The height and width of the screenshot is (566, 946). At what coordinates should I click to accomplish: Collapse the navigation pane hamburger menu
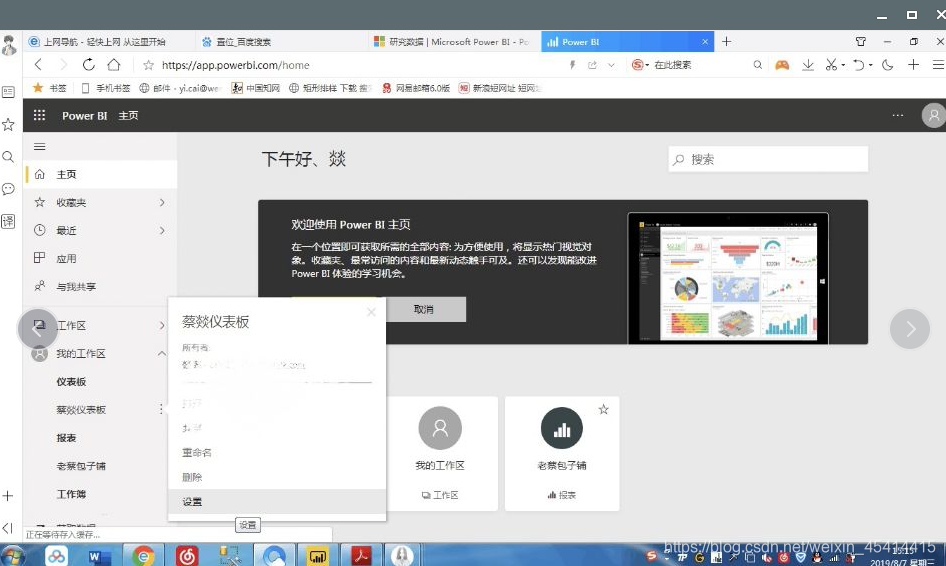point(40,147)
